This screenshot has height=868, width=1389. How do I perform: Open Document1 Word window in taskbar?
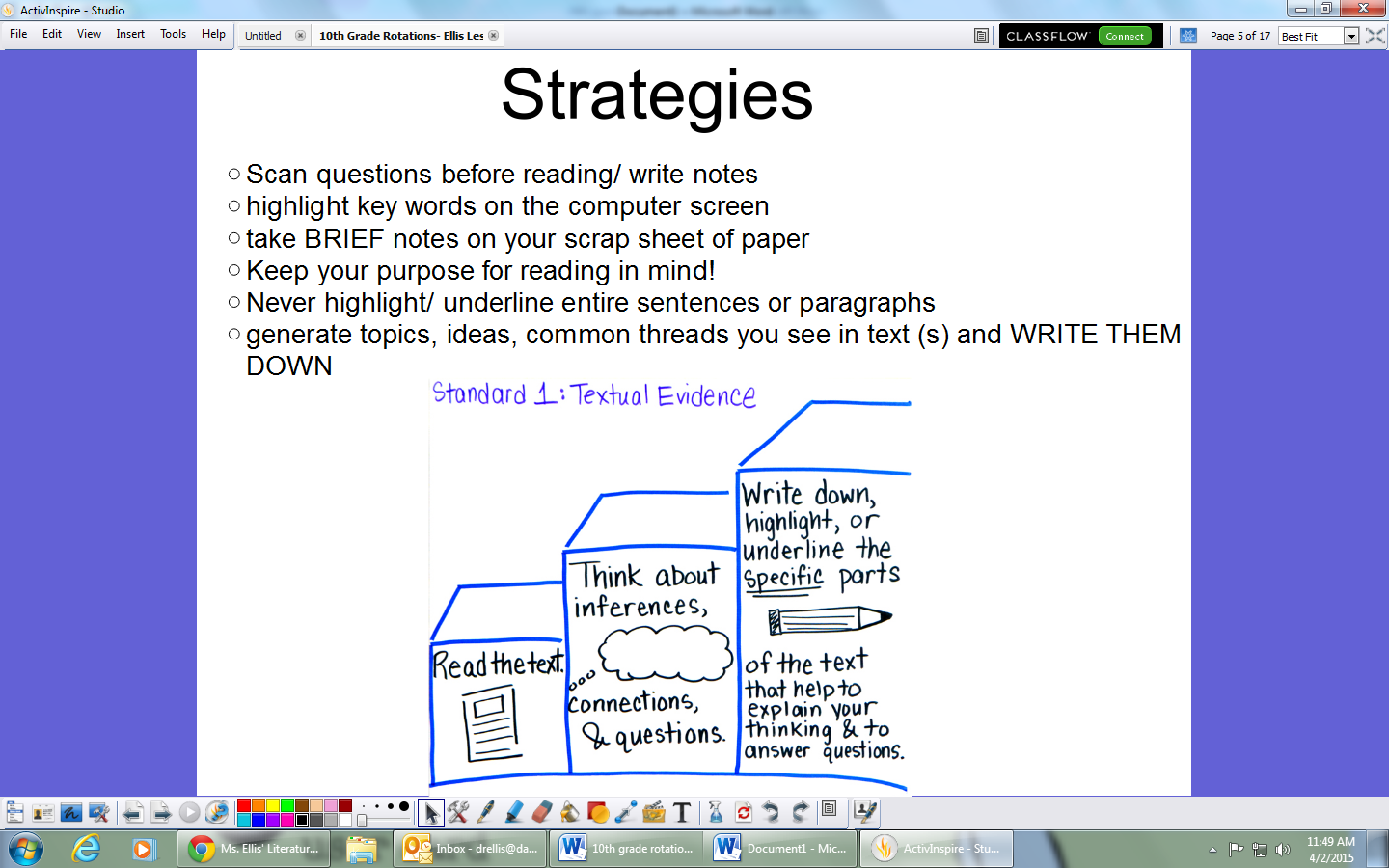[782, 849]
